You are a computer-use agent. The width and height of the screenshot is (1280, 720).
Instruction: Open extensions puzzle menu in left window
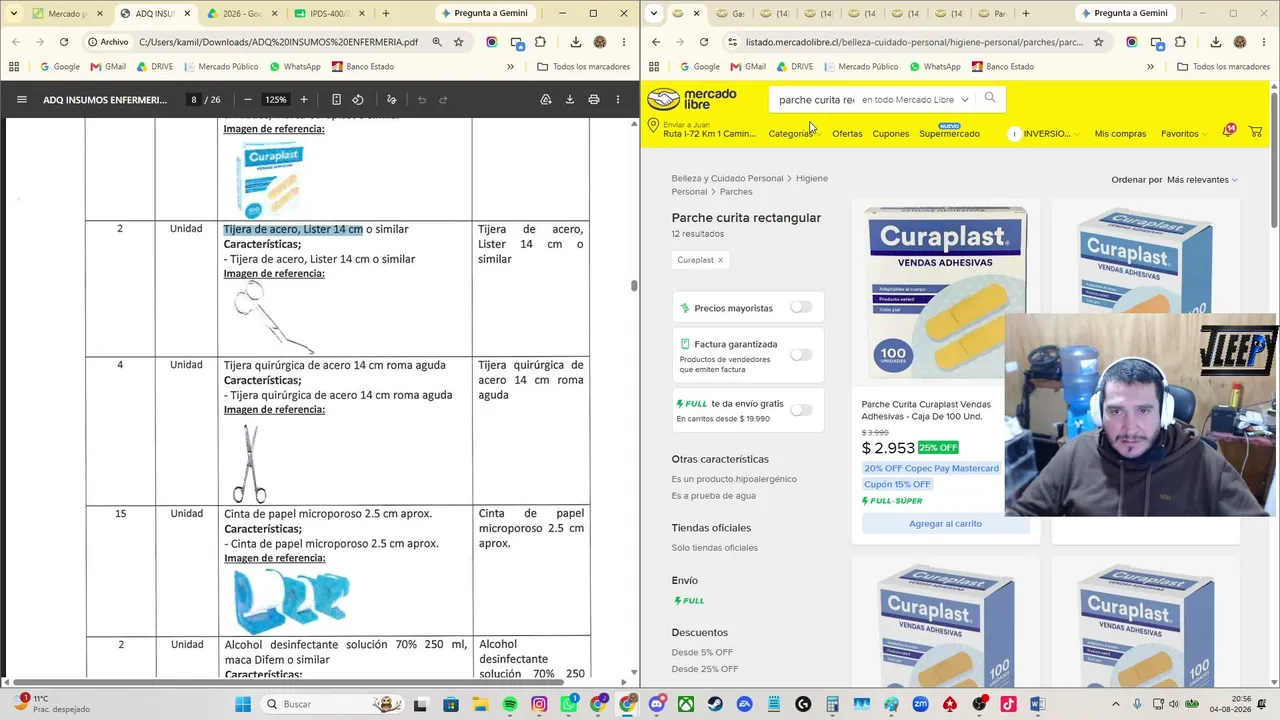point(541,42)
